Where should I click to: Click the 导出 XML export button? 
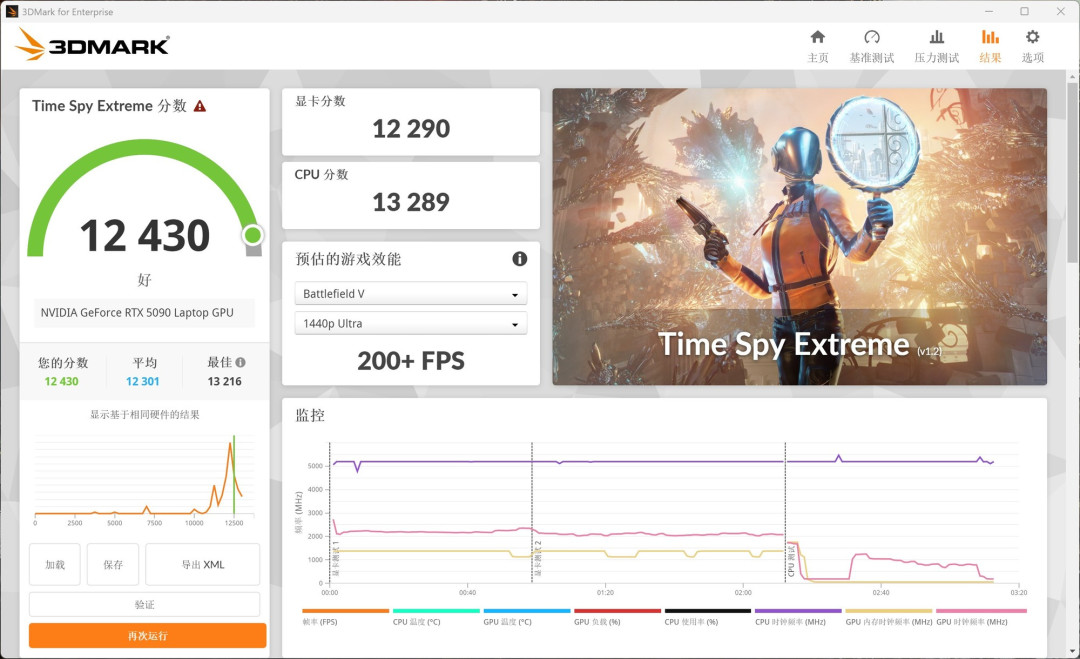(202, 564)
